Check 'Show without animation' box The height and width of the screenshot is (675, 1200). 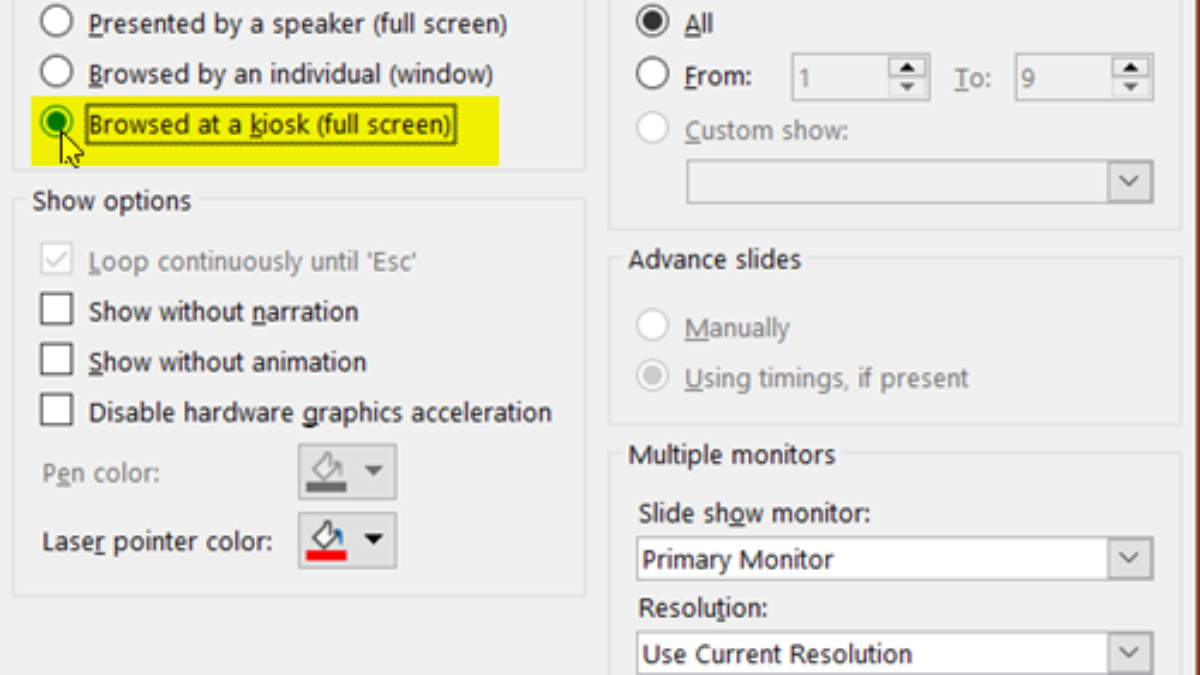(x=57, y=359)
